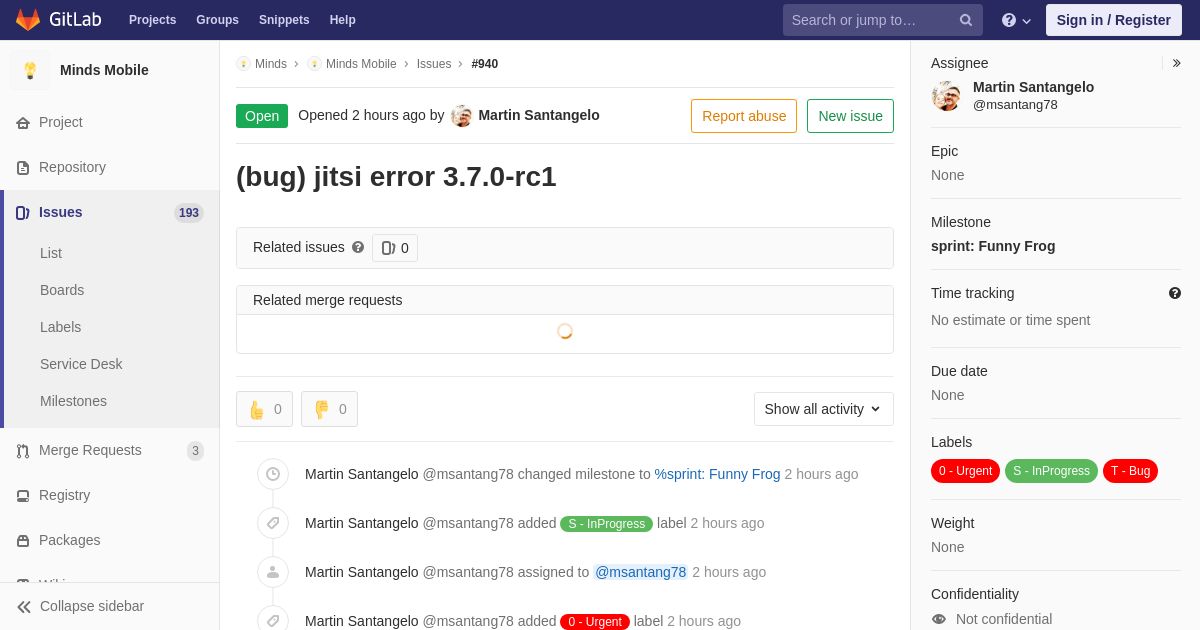The width and height of the screenshot is (1200, 630).
Task: Click the Minds Mobile project title in sidebar
Action: (x=104, y=70)
